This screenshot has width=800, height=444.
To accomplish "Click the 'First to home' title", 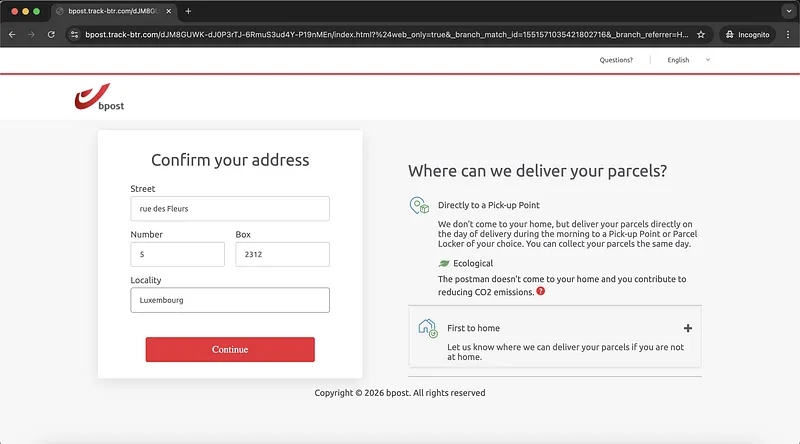I will point(473,328).
